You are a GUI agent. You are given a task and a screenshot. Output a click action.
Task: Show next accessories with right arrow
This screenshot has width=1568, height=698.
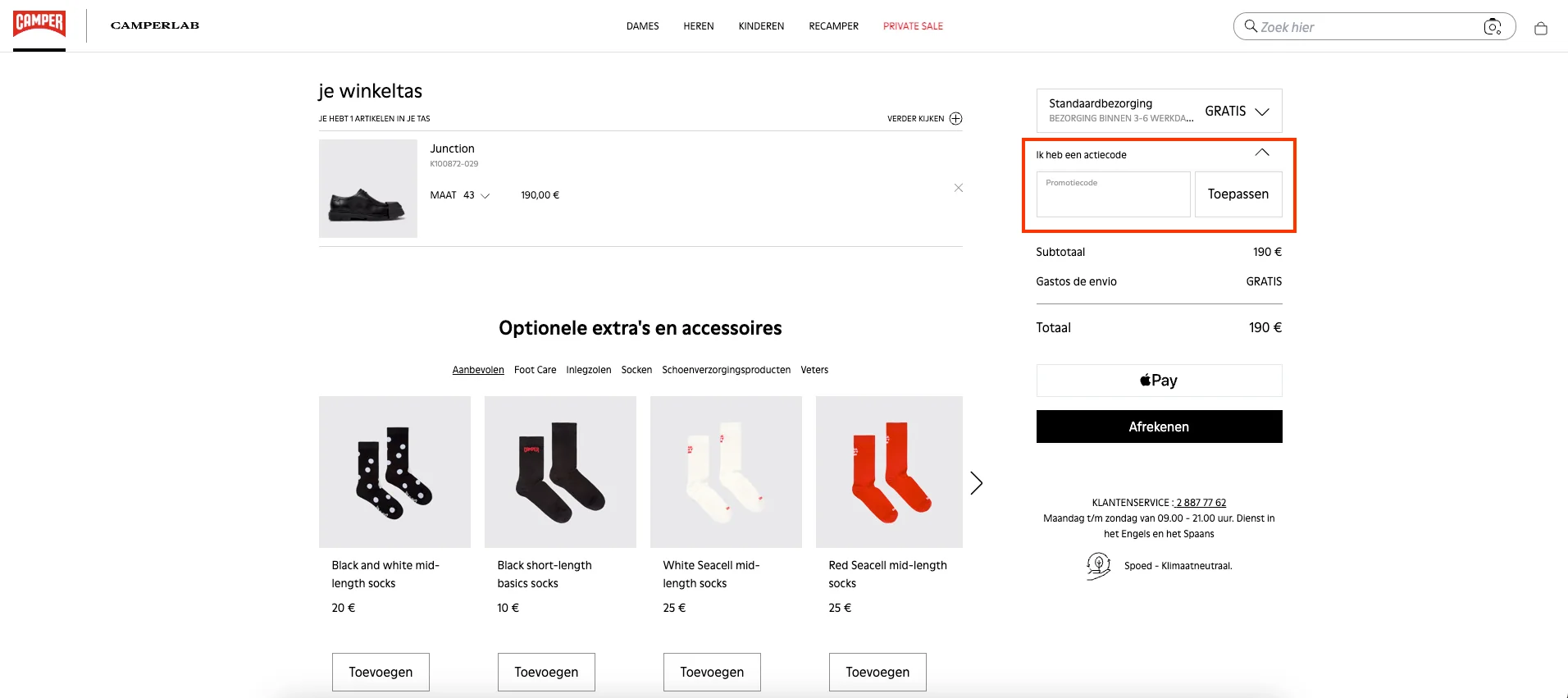(976, 483)
